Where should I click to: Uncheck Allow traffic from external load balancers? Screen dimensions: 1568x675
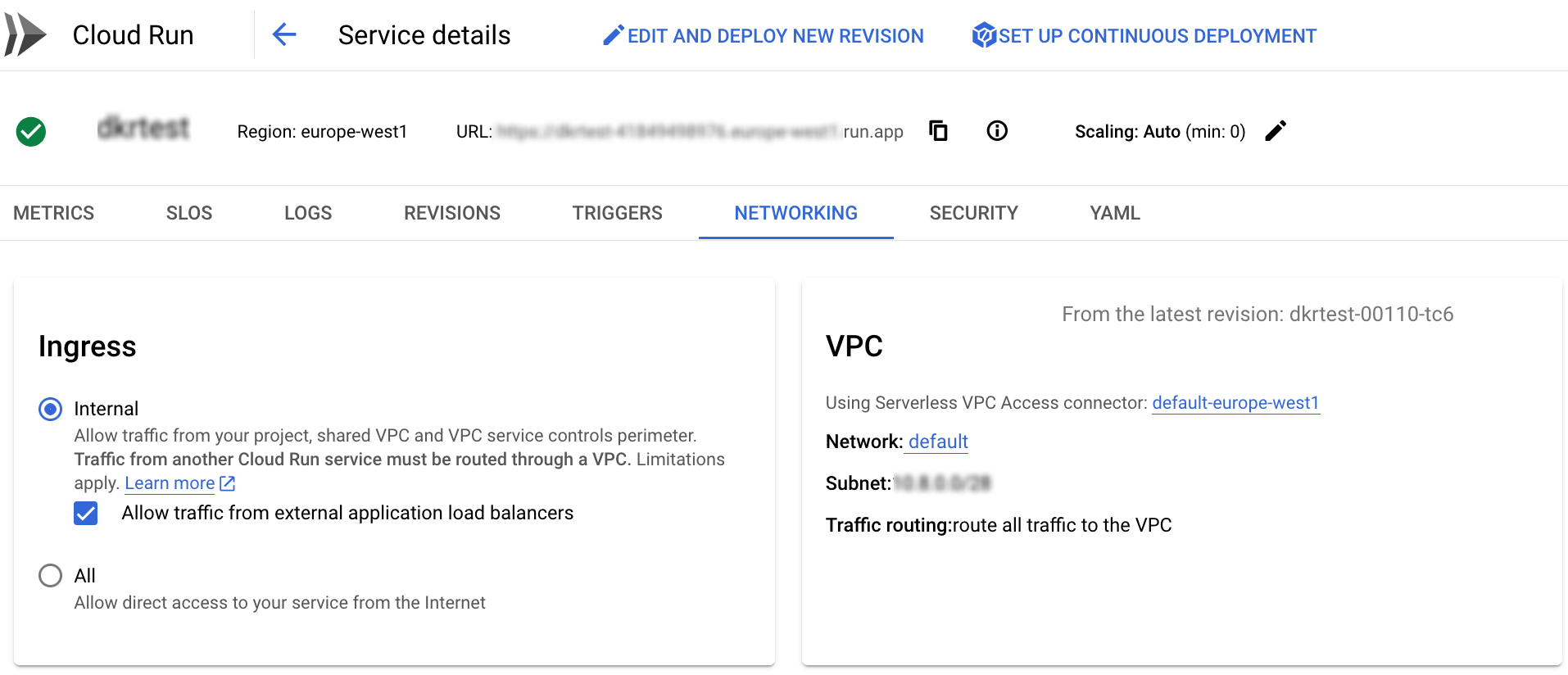[x=86, y=514]
